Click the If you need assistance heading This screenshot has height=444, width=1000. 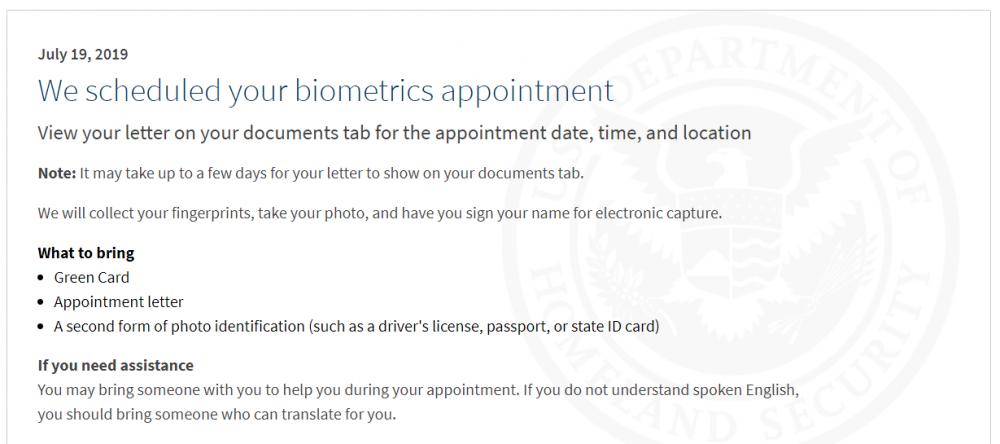pos(115,366)
